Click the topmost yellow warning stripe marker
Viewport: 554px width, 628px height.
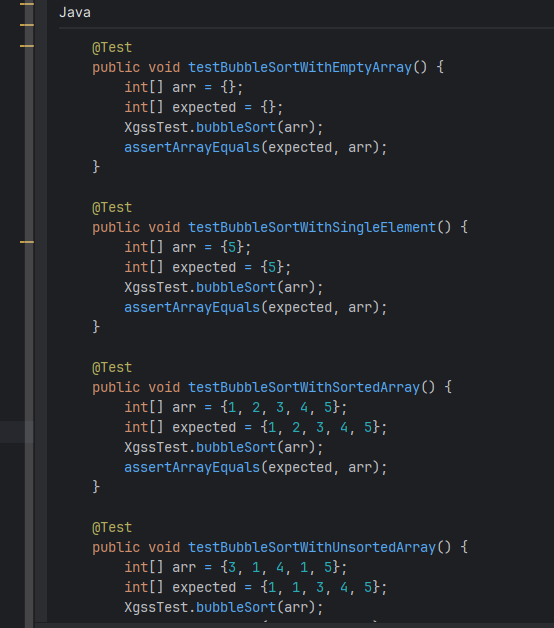(27, 4)
